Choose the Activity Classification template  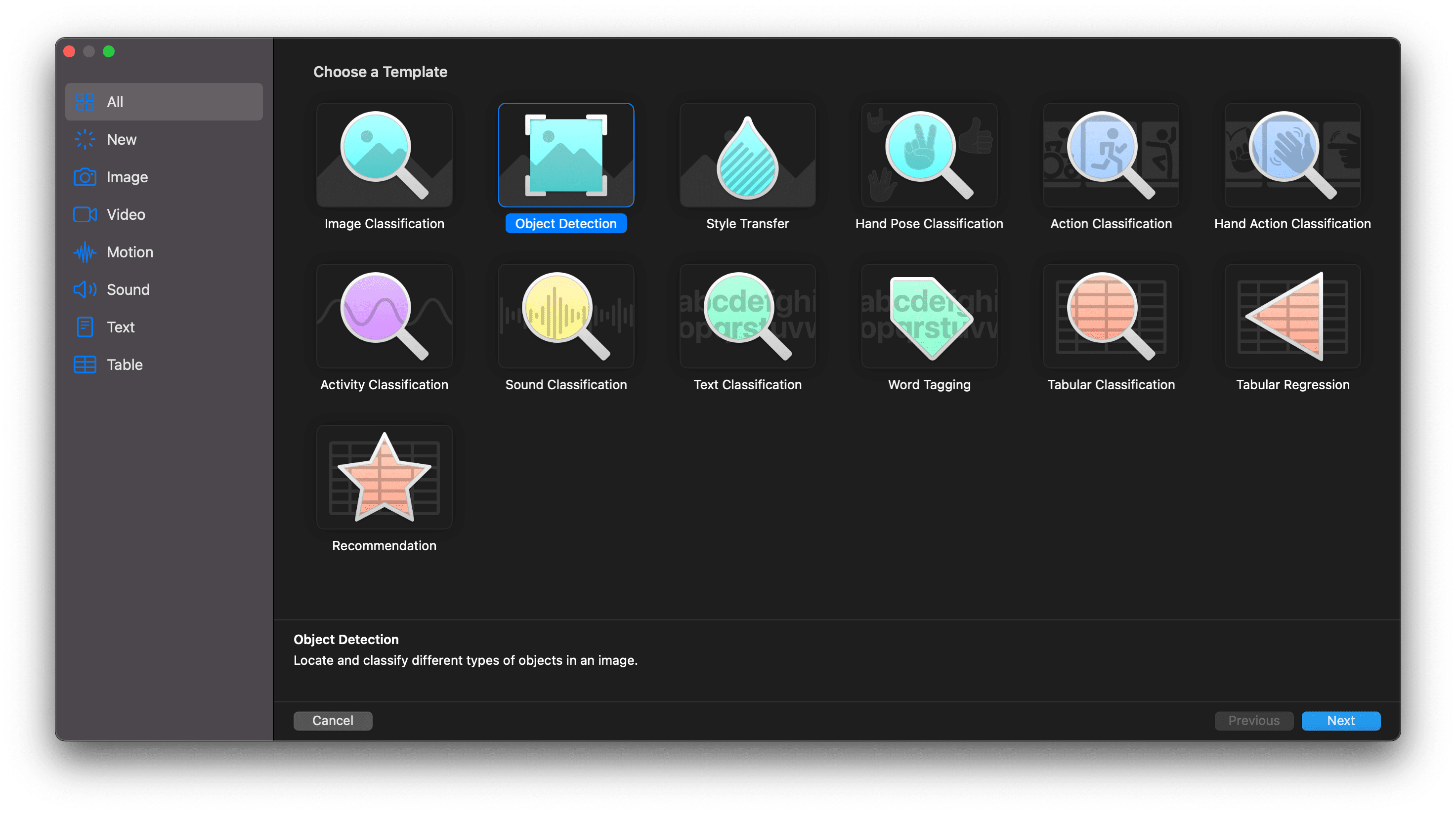pos(384,316)
